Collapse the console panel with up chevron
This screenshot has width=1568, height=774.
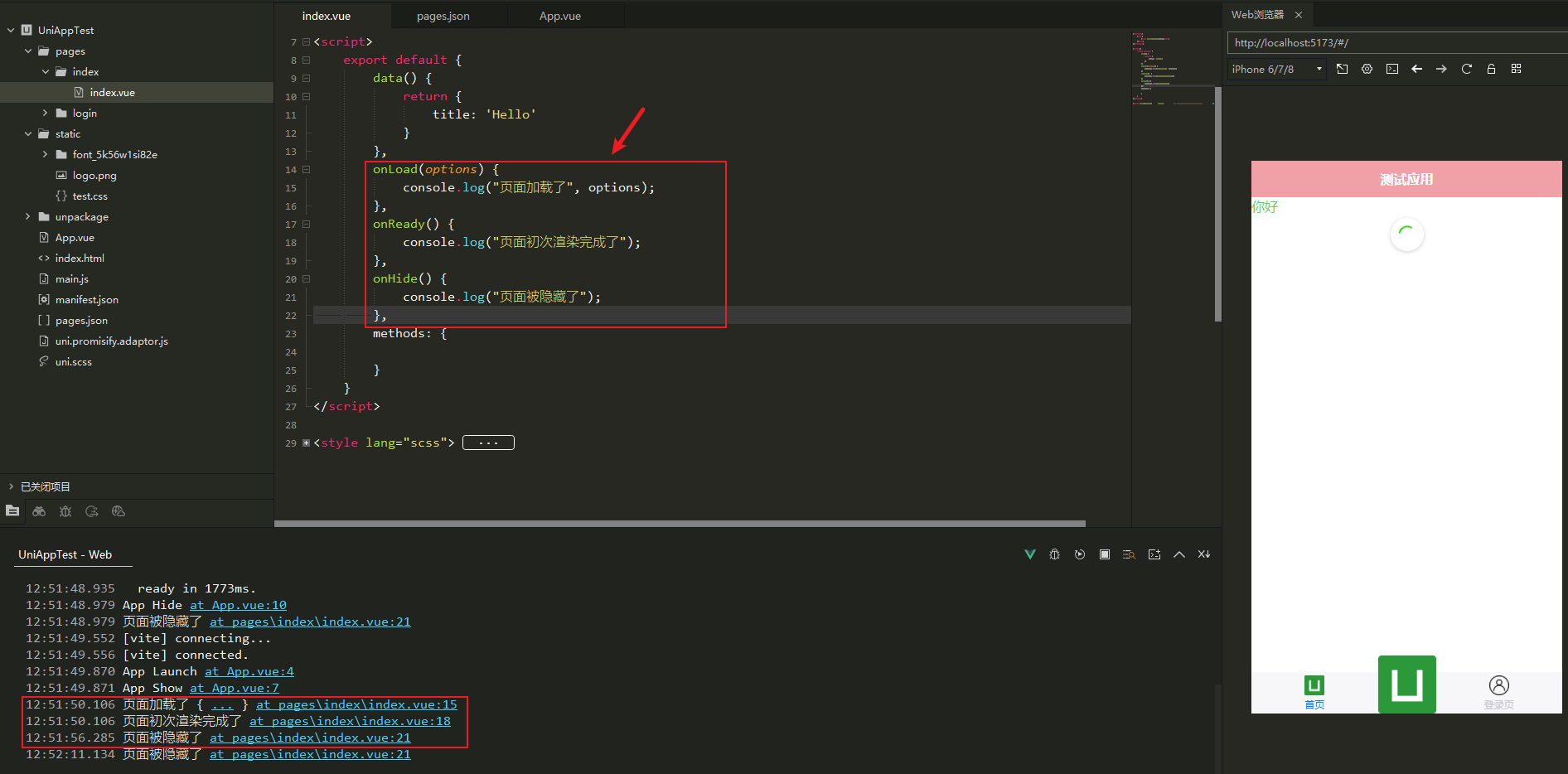[x=1179, y=554]
